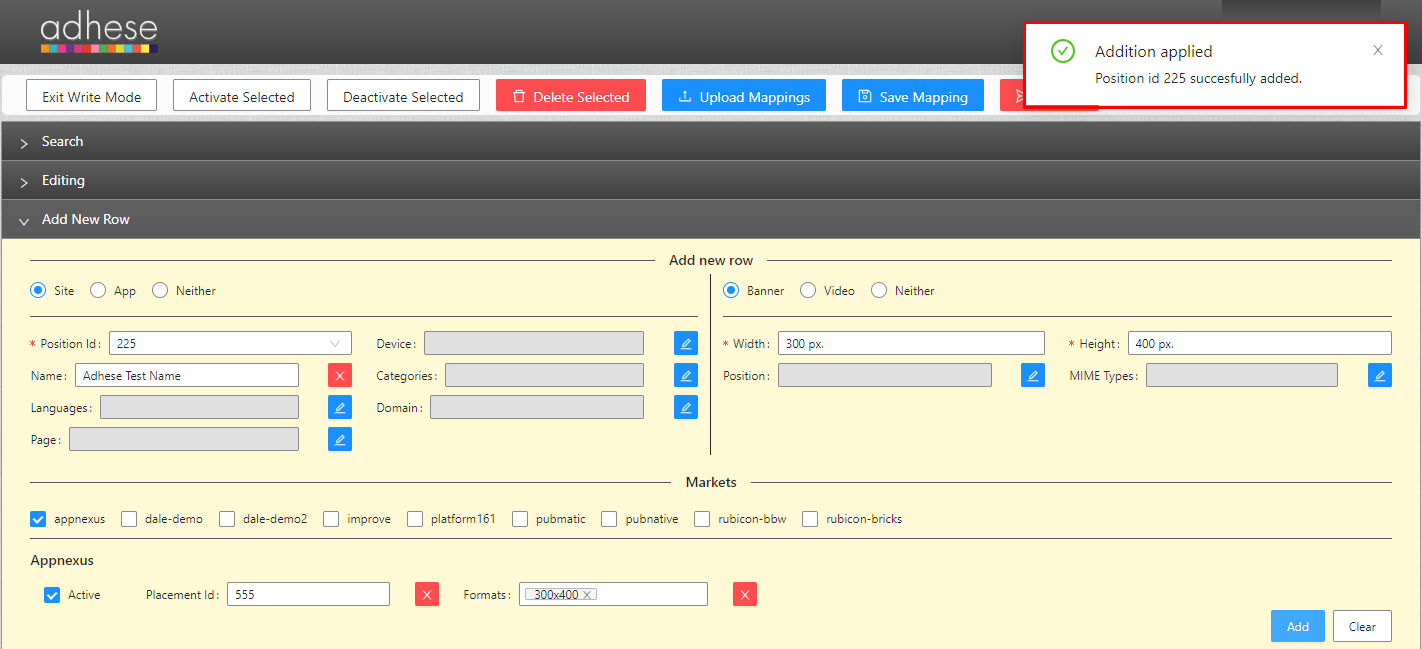Viewport: 1422px width, 649px height.
Task: Dismiss the Addition applied notification
Action: [1378, 51]
